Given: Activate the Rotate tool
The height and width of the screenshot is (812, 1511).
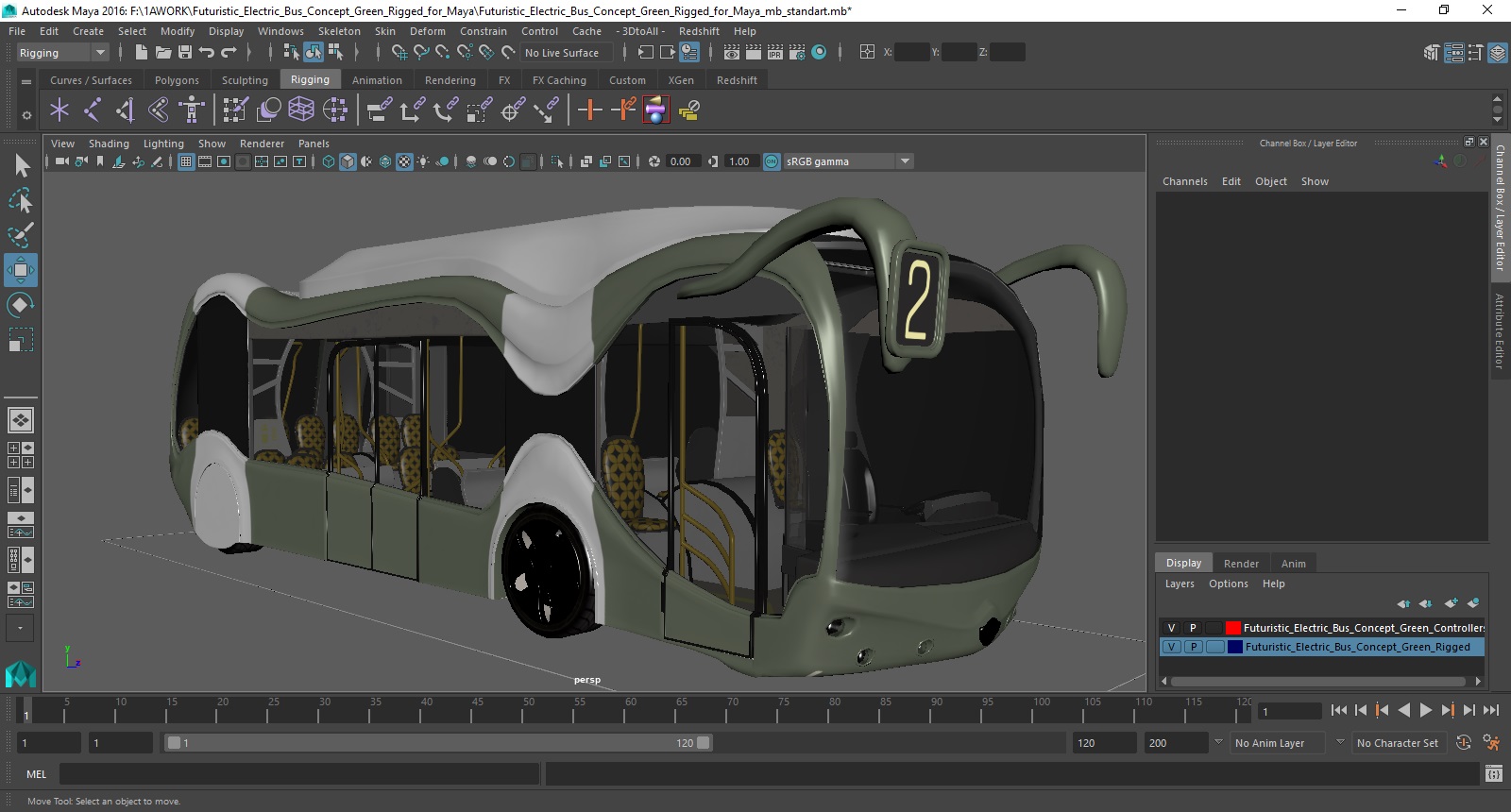Looking at the screenshot, I should pyautogui.click(x=21, y=305).
